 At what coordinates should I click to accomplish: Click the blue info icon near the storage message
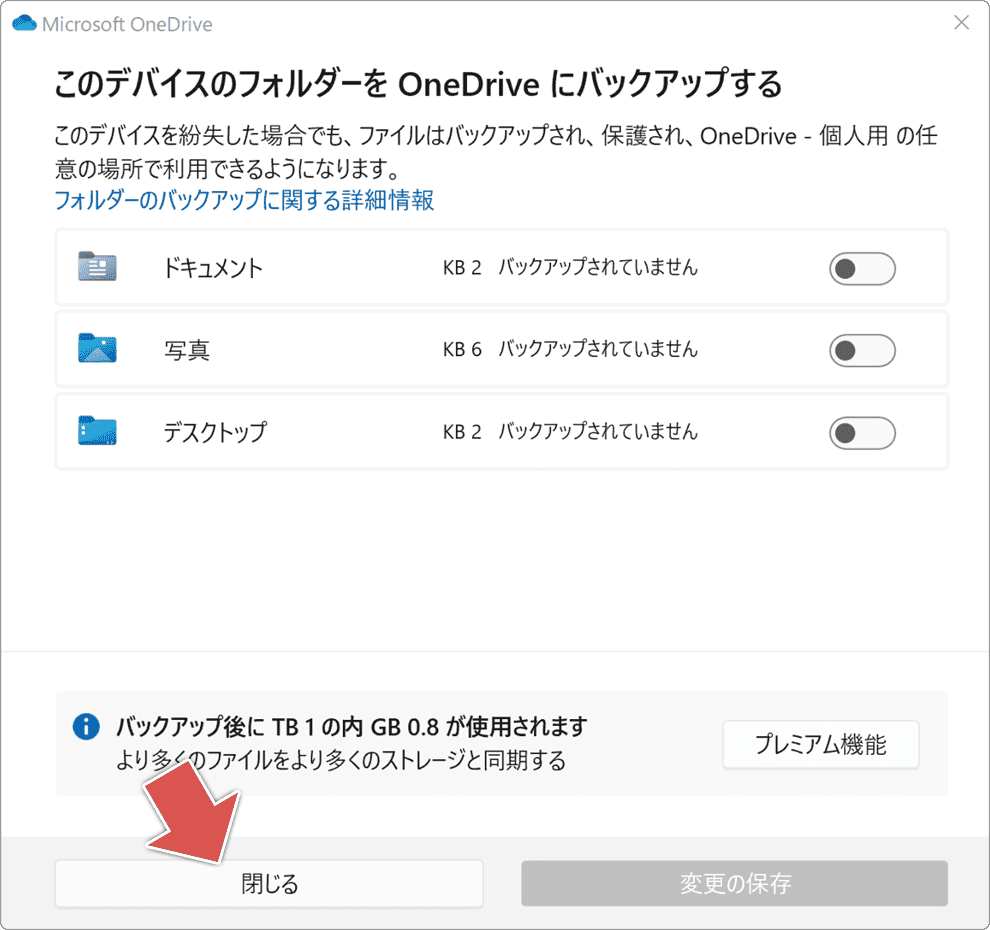pyautogui.click(x=86, y=727)
